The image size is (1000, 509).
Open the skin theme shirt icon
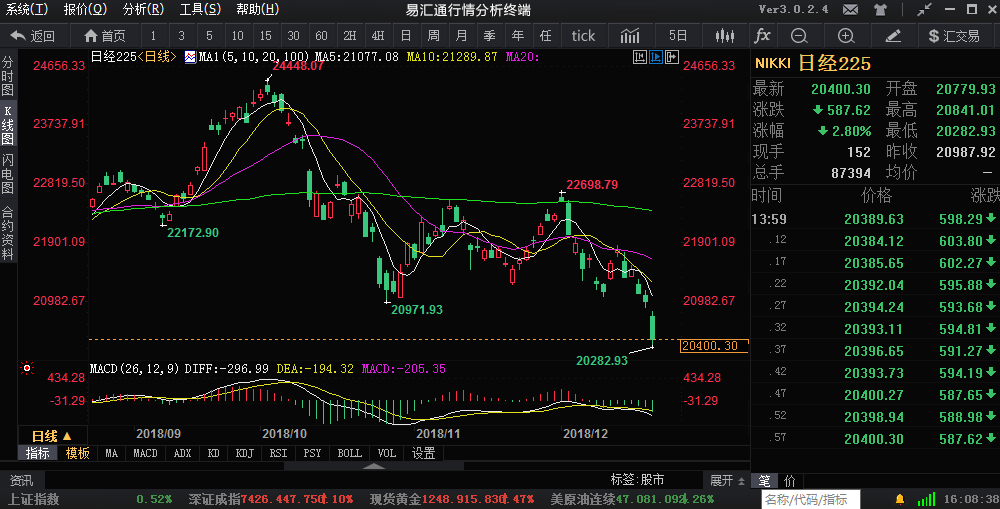click(881, 10)
